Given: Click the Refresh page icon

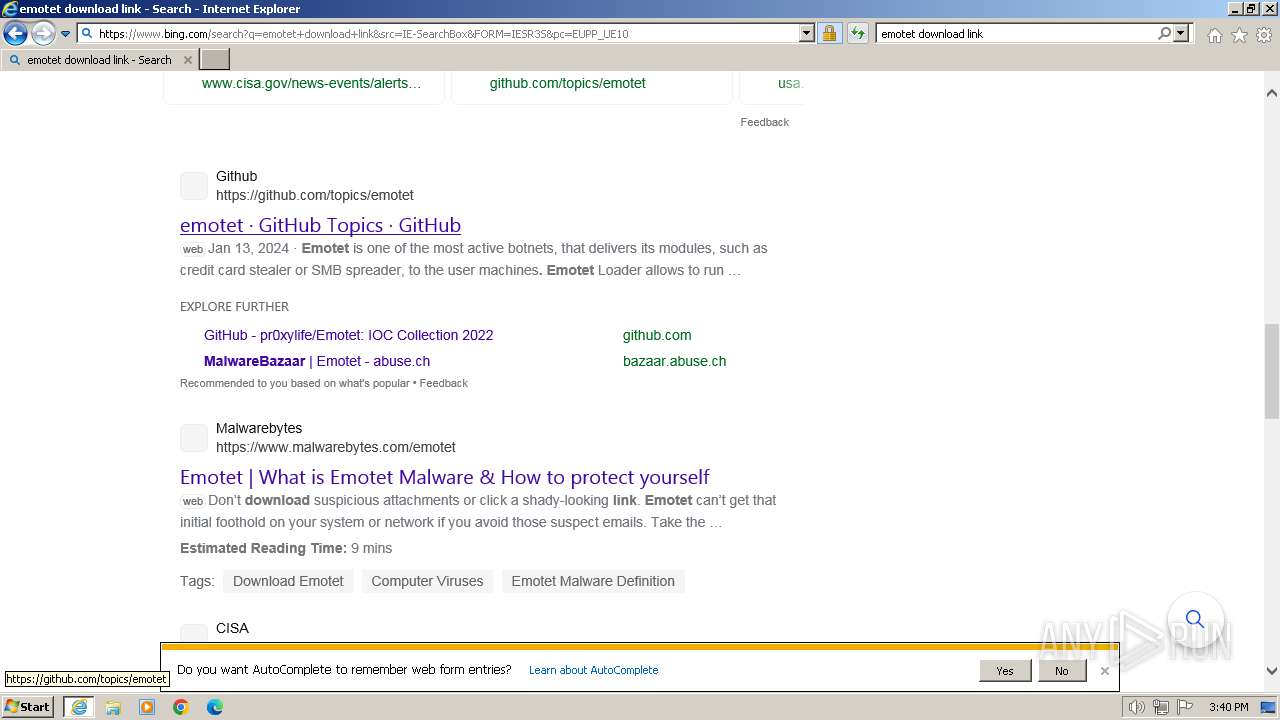Looking at the screenshot, I should tap(857, 34).
